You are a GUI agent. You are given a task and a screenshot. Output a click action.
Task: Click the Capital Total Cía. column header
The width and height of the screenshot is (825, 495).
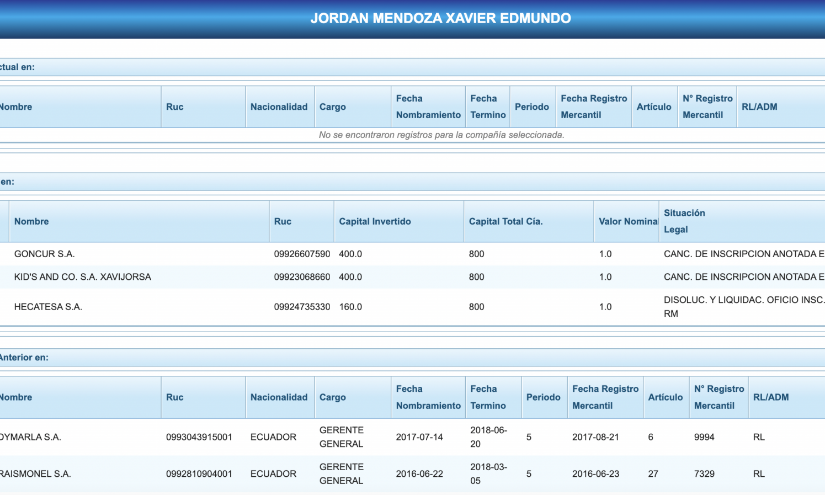coord(505,221)
